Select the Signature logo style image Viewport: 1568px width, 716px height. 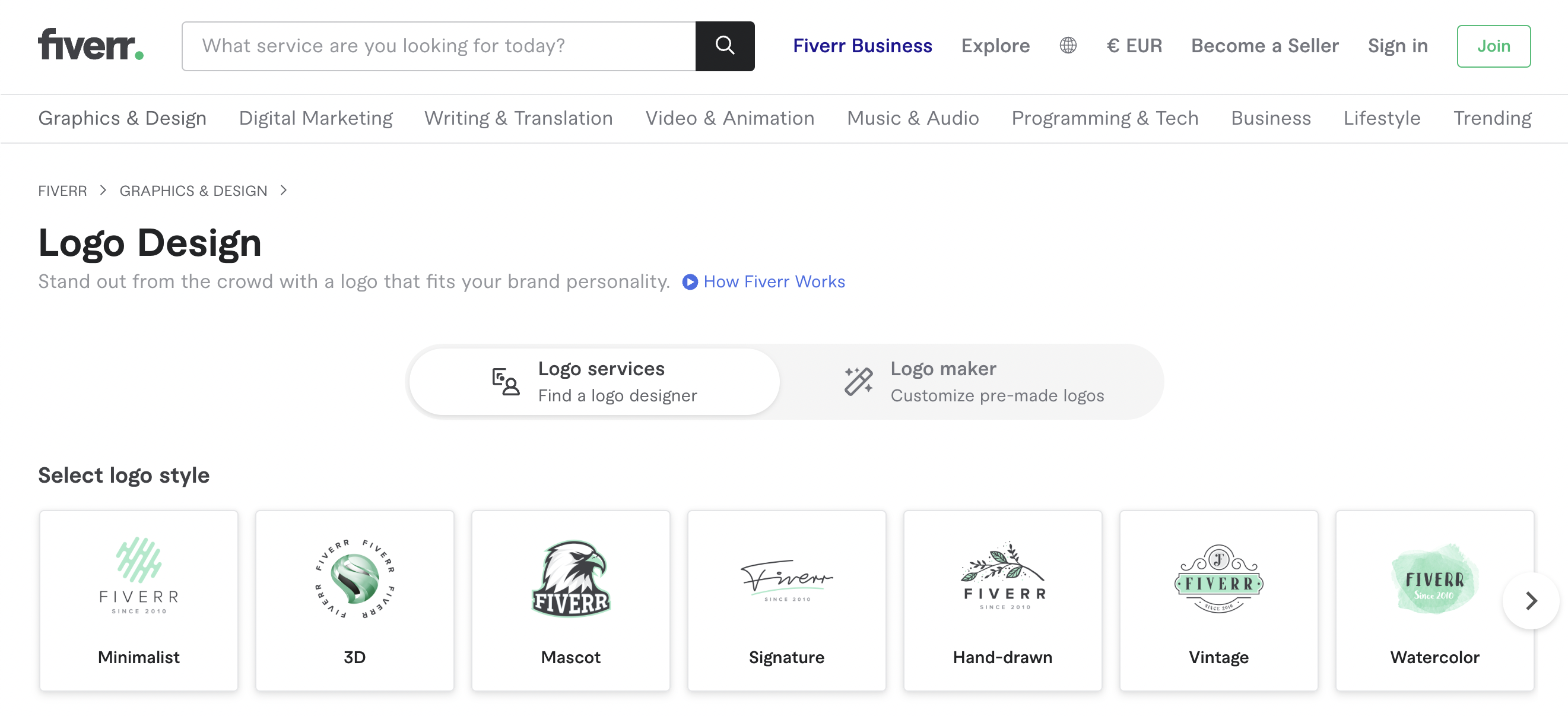[786, 580]
